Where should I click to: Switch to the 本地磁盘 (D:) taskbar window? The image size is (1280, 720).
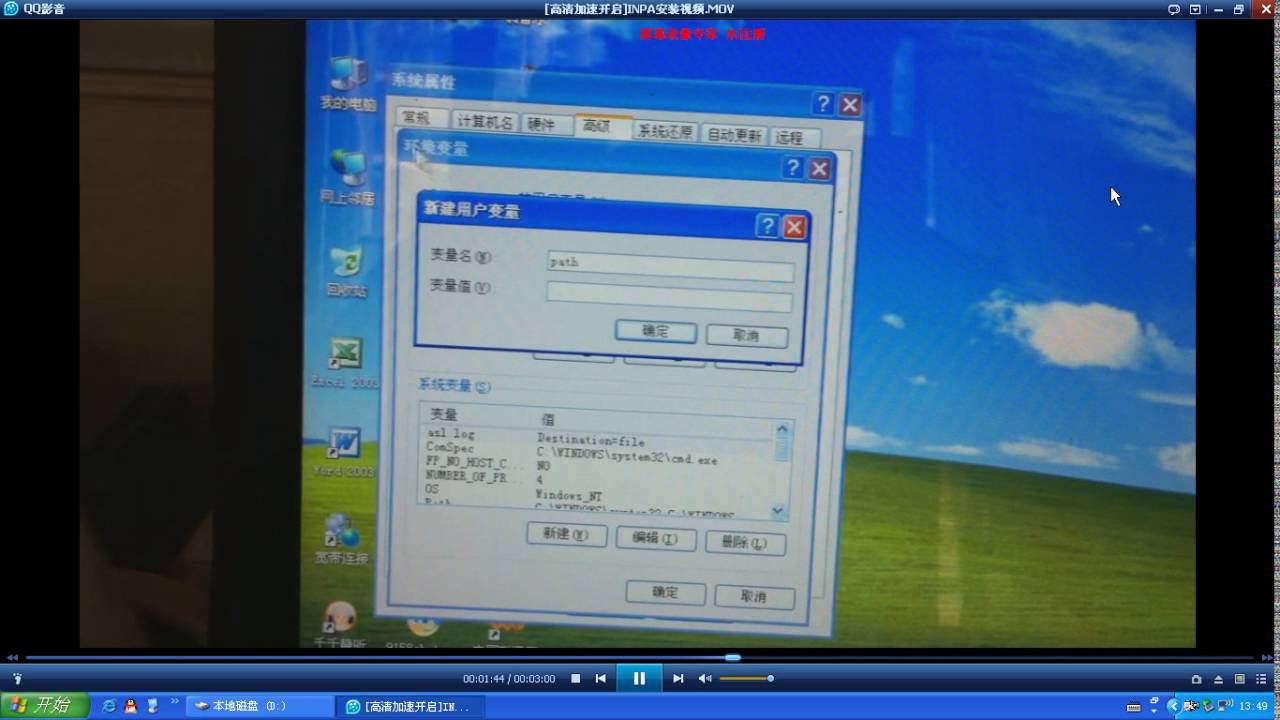[261, 706]
